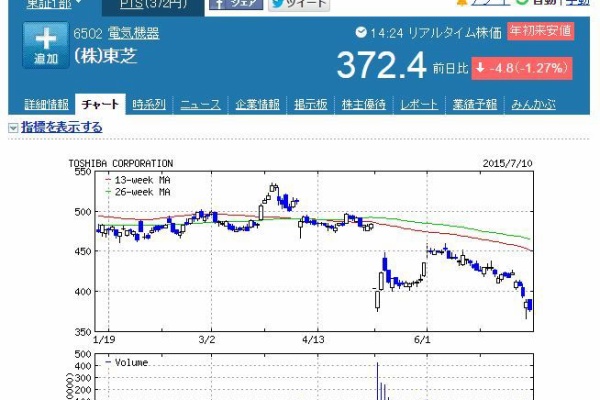Click the 450 price axis label
Image resolution: width=600 pixels, height=400 pixels.
83,251
